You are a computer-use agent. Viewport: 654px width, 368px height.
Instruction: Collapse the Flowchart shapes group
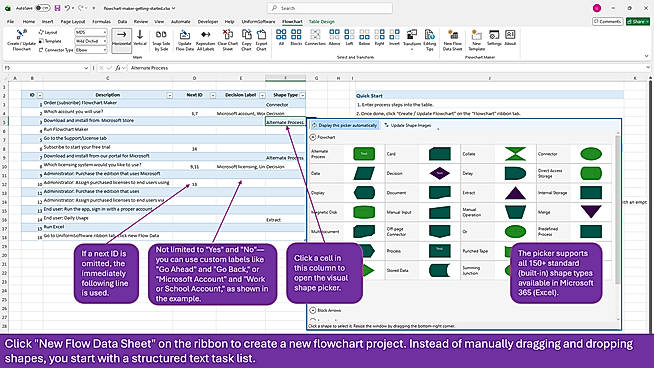click(313, 137)
